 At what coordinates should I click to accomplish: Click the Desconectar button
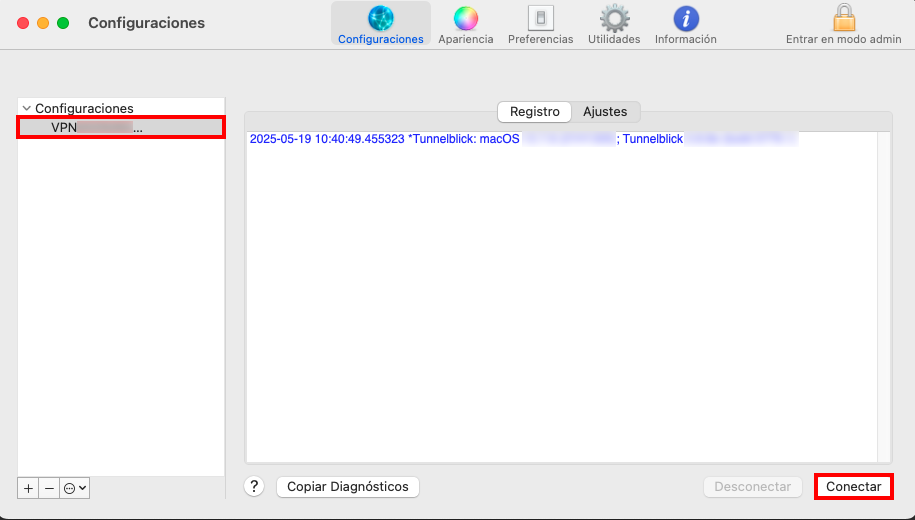click(753, 487)
